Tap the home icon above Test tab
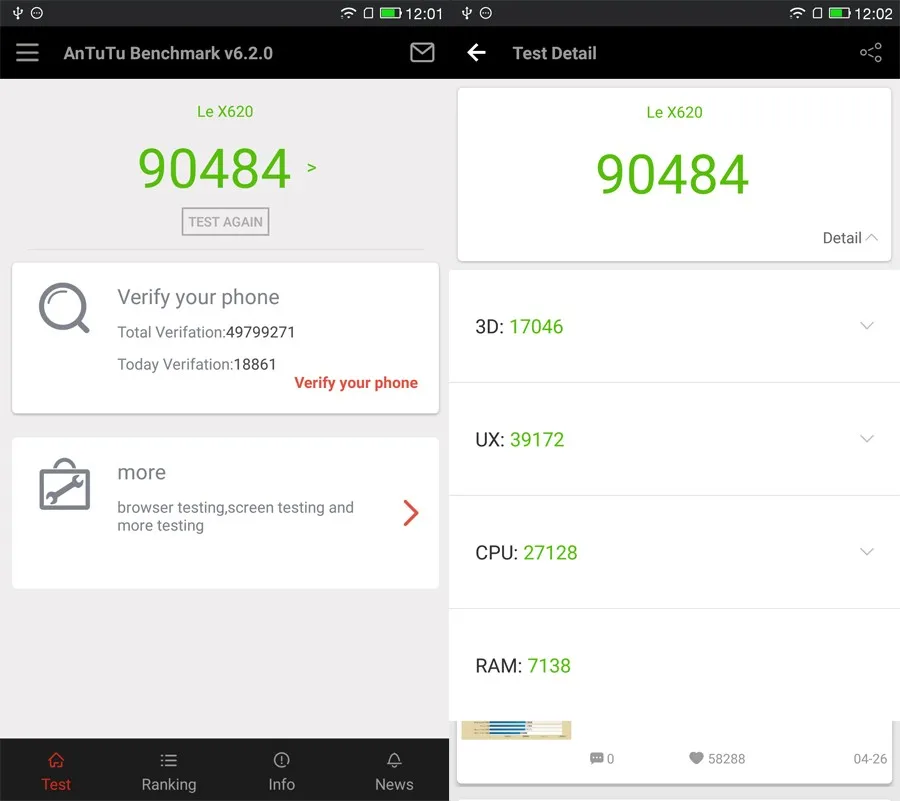 56,760
